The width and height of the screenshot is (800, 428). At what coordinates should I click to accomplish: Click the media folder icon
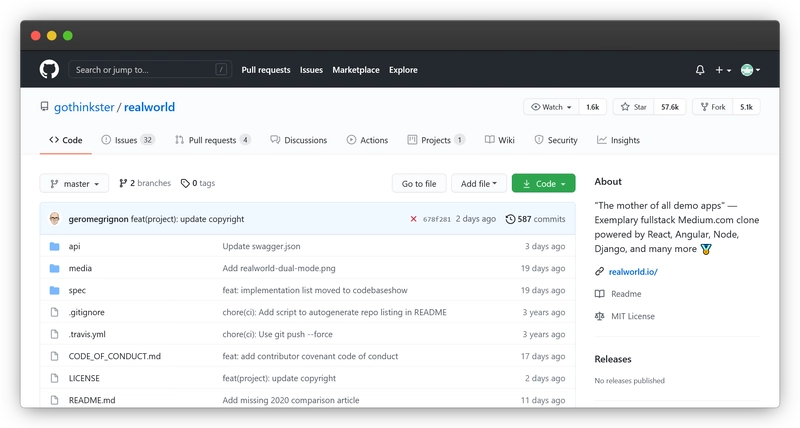pyautogui.click(x=55, y=268)
